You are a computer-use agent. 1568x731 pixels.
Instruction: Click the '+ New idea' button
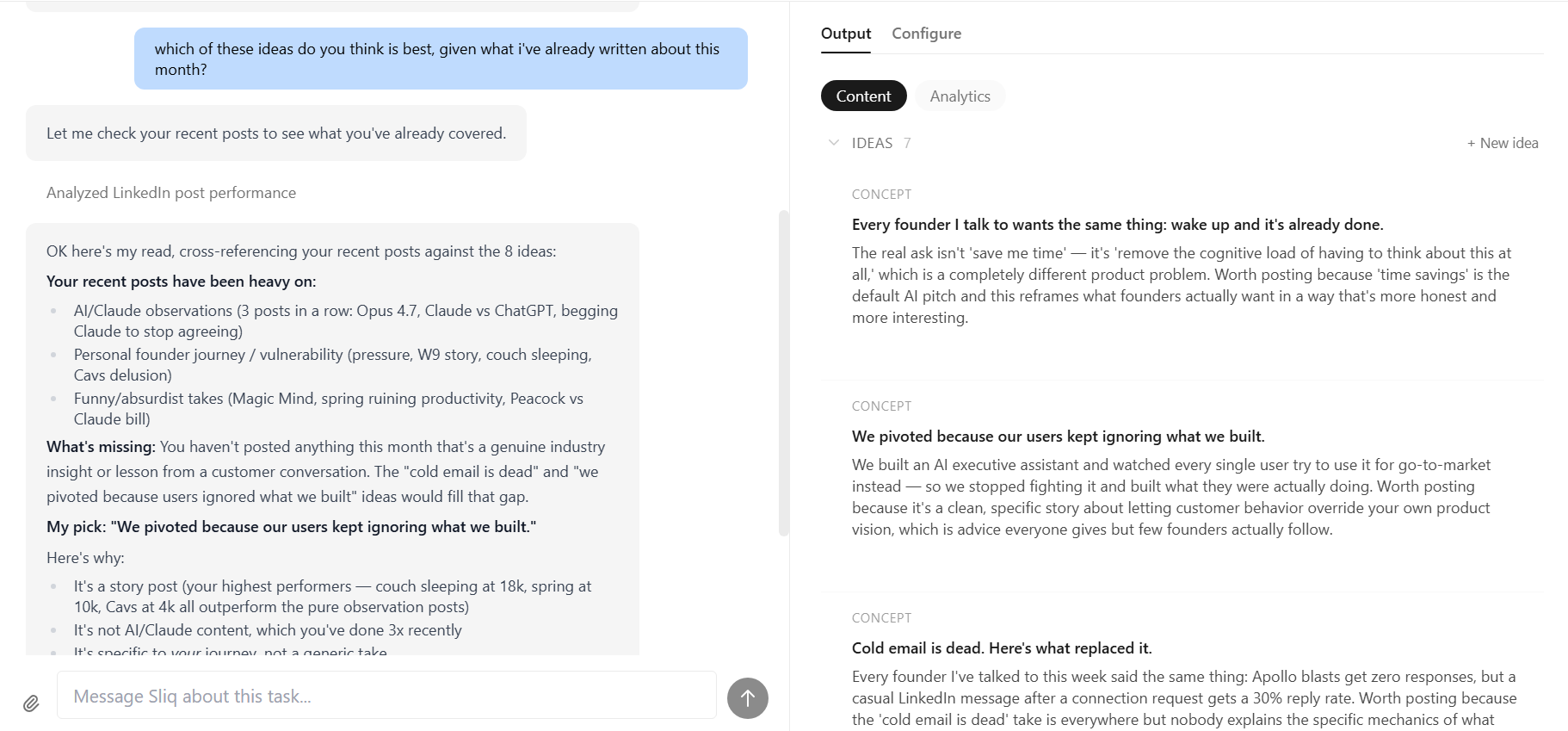click(1503, 143)
